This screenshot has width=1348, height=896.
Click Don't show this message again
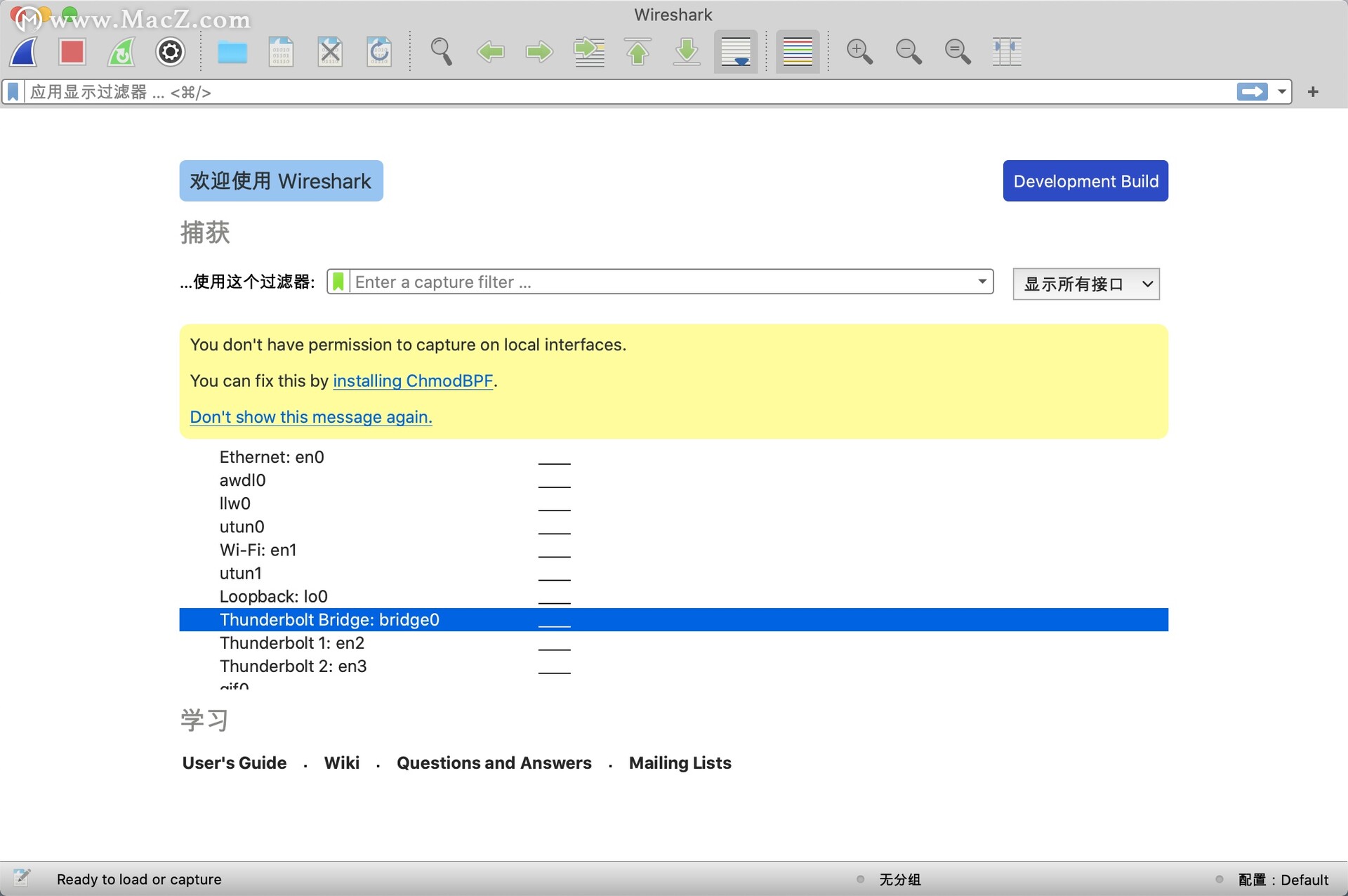(x=311, y=417)
